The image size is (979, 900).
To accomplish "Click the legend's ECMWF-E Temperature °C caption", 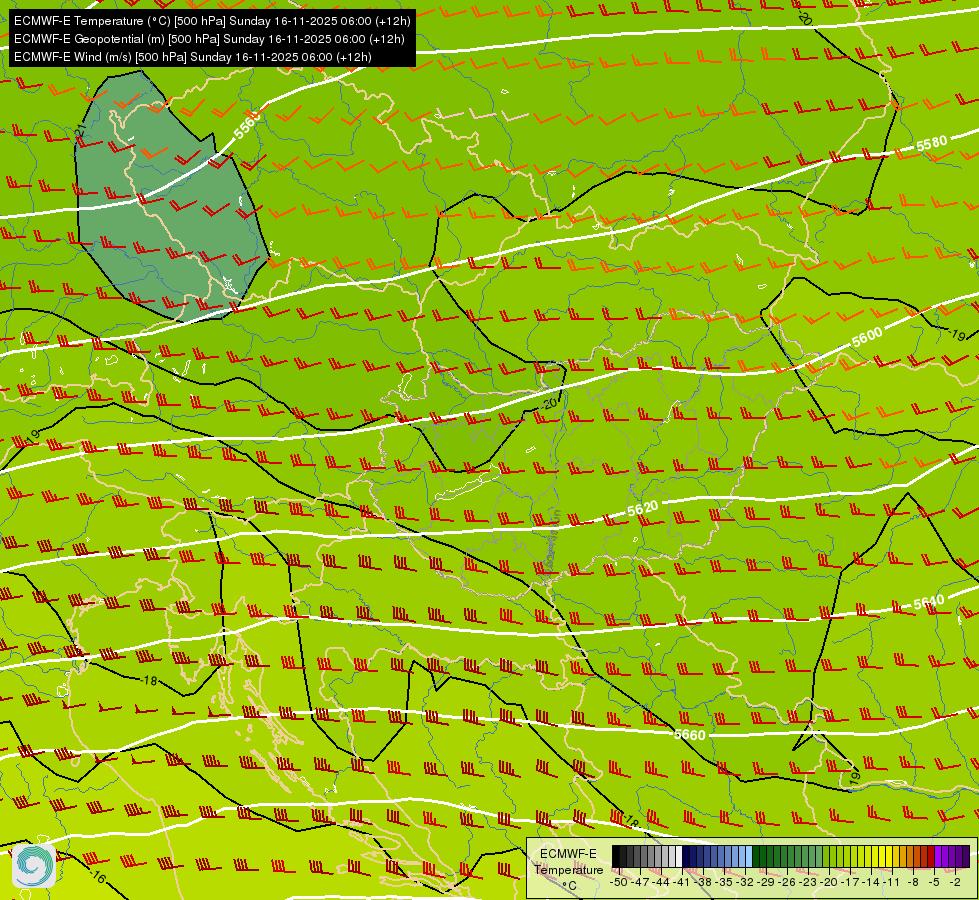I will [569, 870].
